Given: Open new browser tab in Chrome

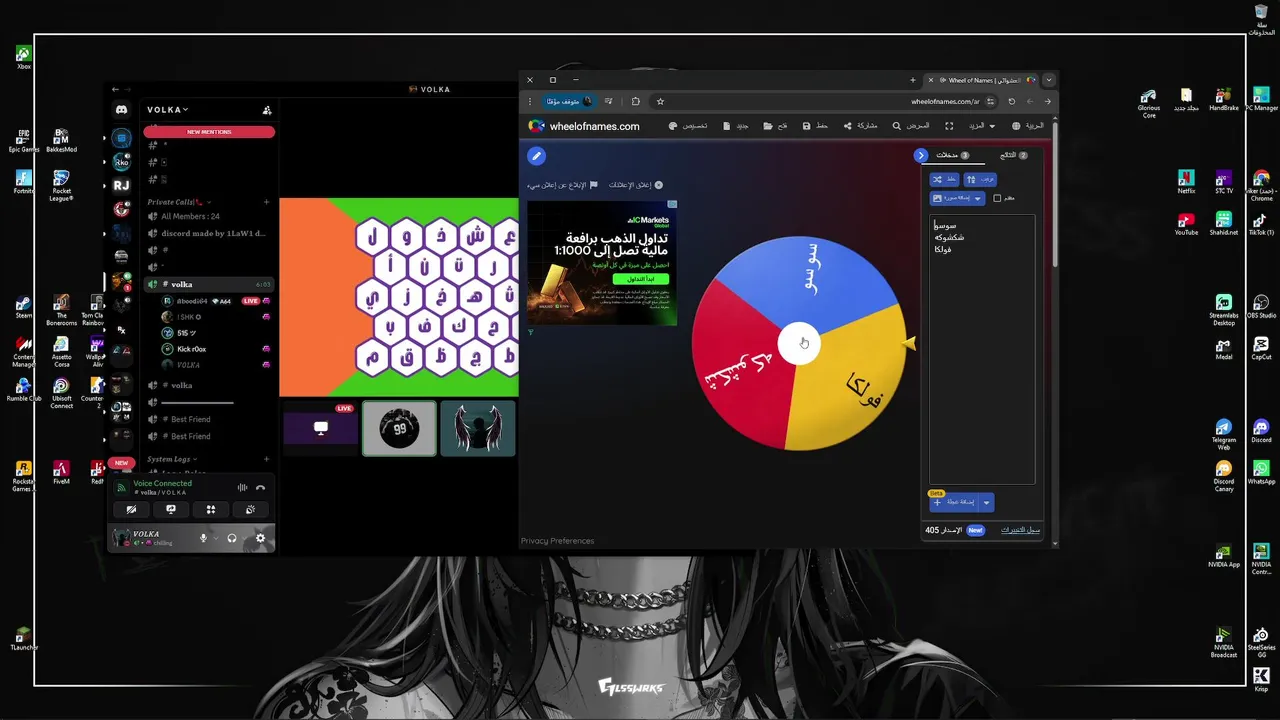Looking at the screenshot, I should (913, 80).
